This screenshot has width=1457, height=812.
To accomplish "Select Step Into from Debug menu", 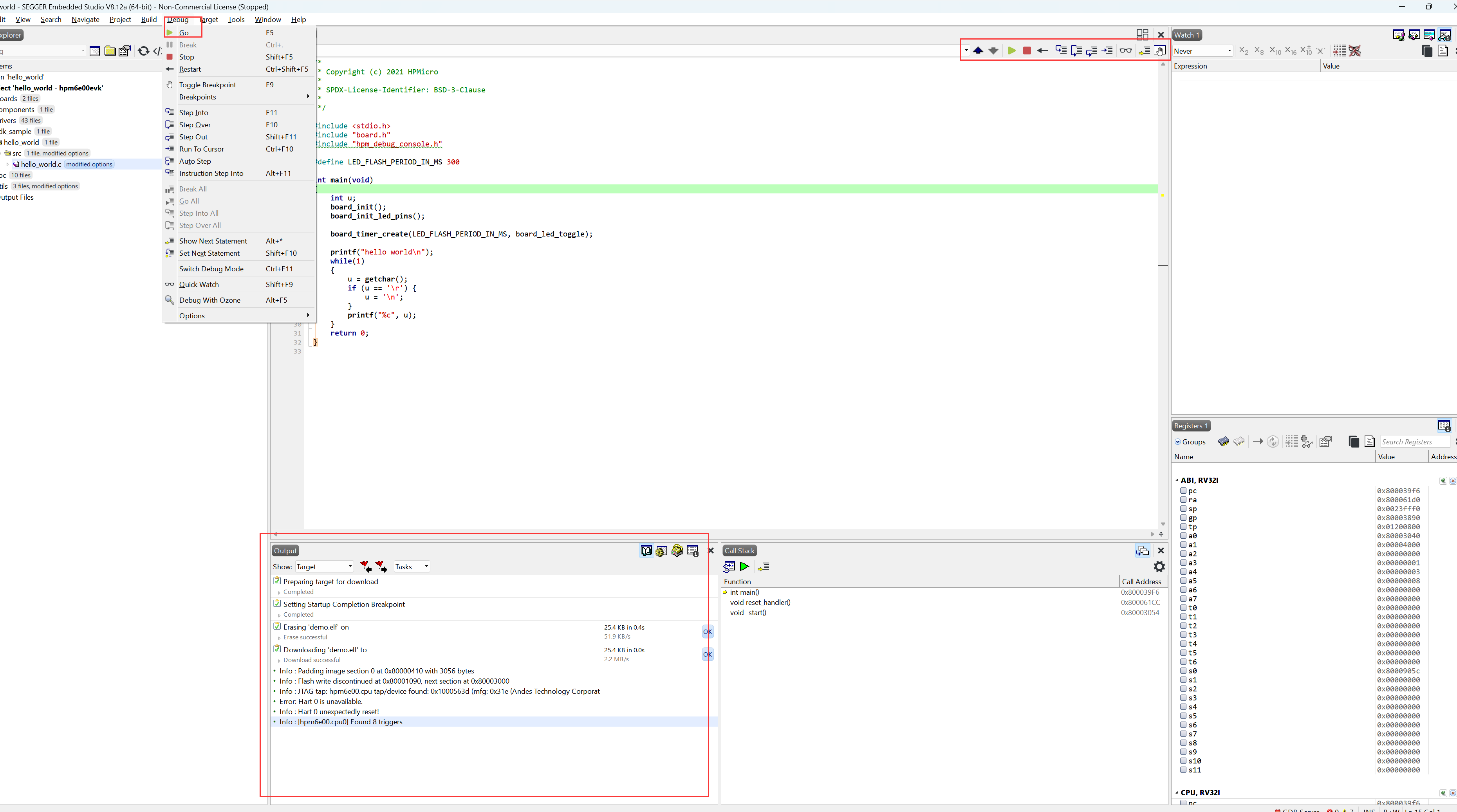I will (x=193, y=112).
